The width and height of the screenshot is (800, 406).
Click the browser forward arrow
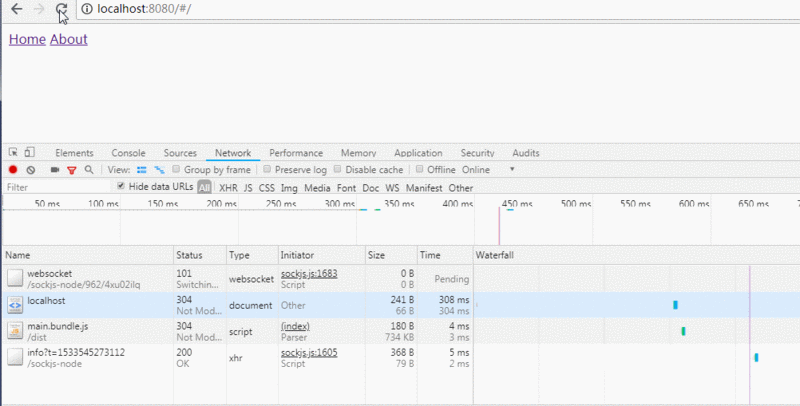tap(39, 9)
